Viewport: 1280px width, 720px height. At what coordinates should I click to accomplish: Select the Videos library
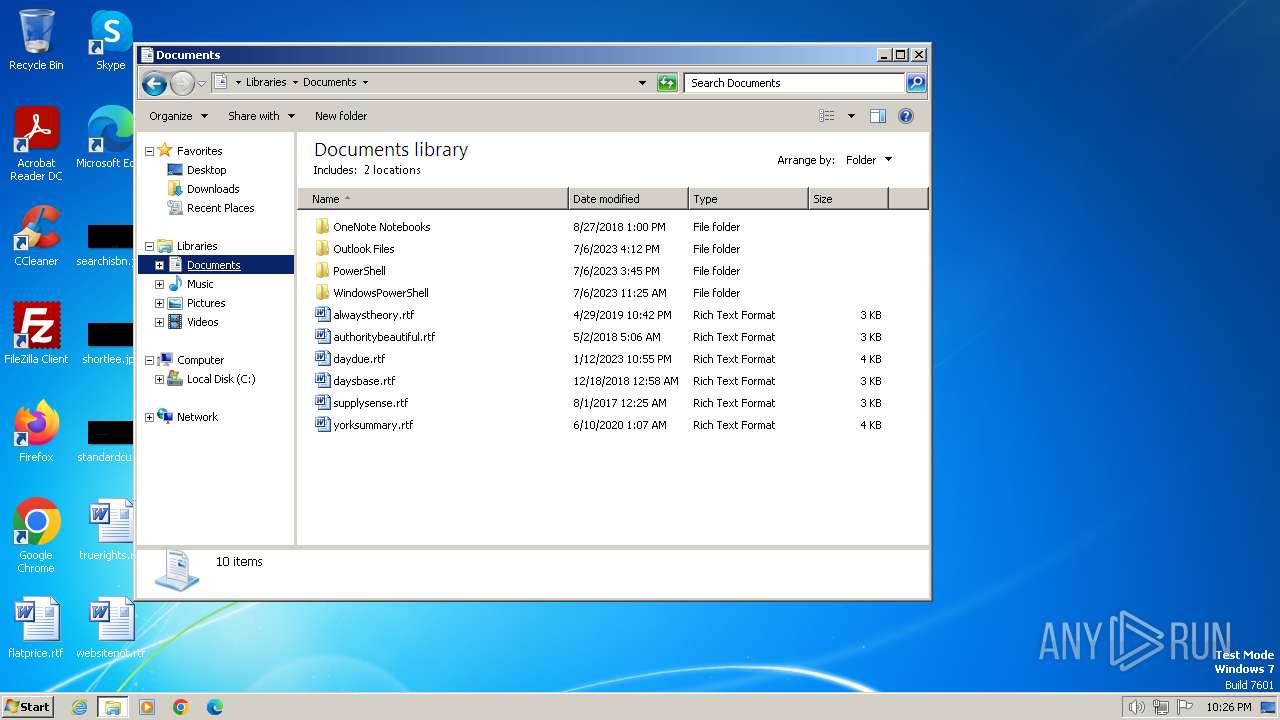(x=202, y=322)
